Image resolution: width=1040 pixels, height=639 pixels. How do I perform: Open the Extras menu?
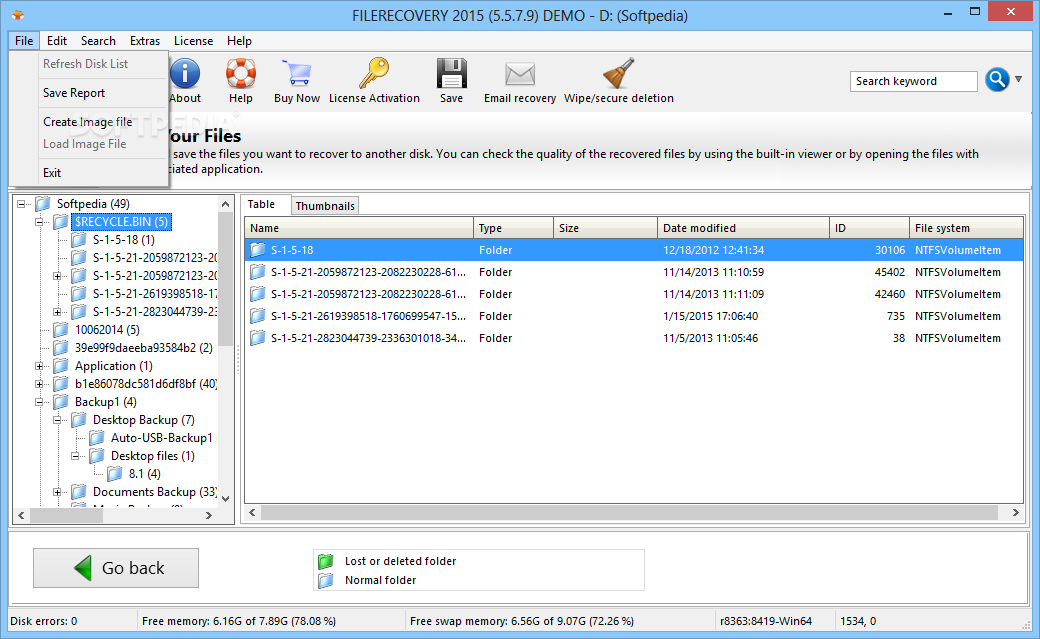pyautogui.click(x=145, y=40)
